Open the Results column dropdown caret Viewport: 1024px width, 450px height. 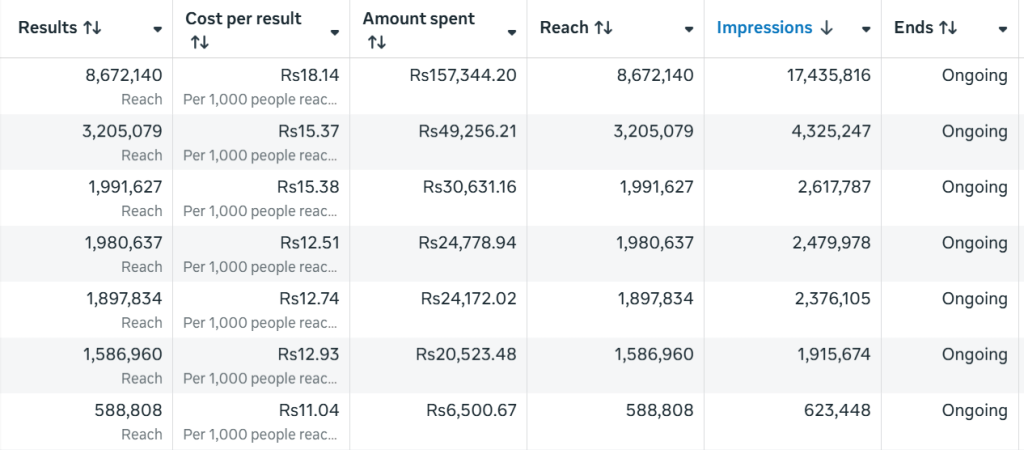(x=157, y=30)
